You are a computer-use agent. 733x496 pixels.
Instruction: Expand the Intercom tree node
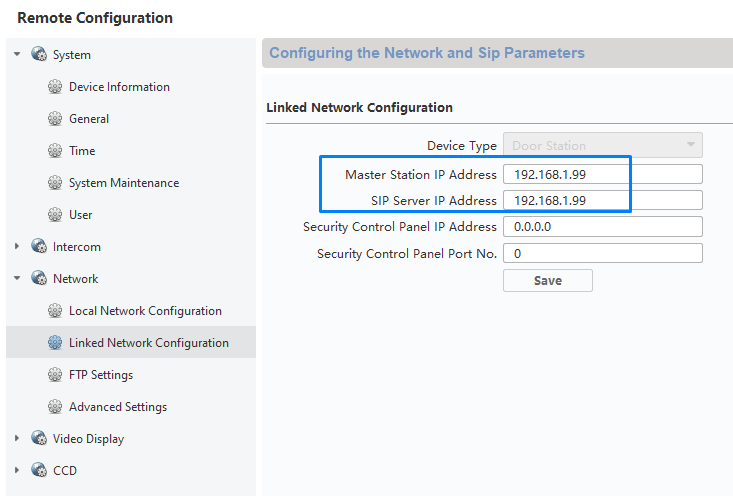point(17,246)
